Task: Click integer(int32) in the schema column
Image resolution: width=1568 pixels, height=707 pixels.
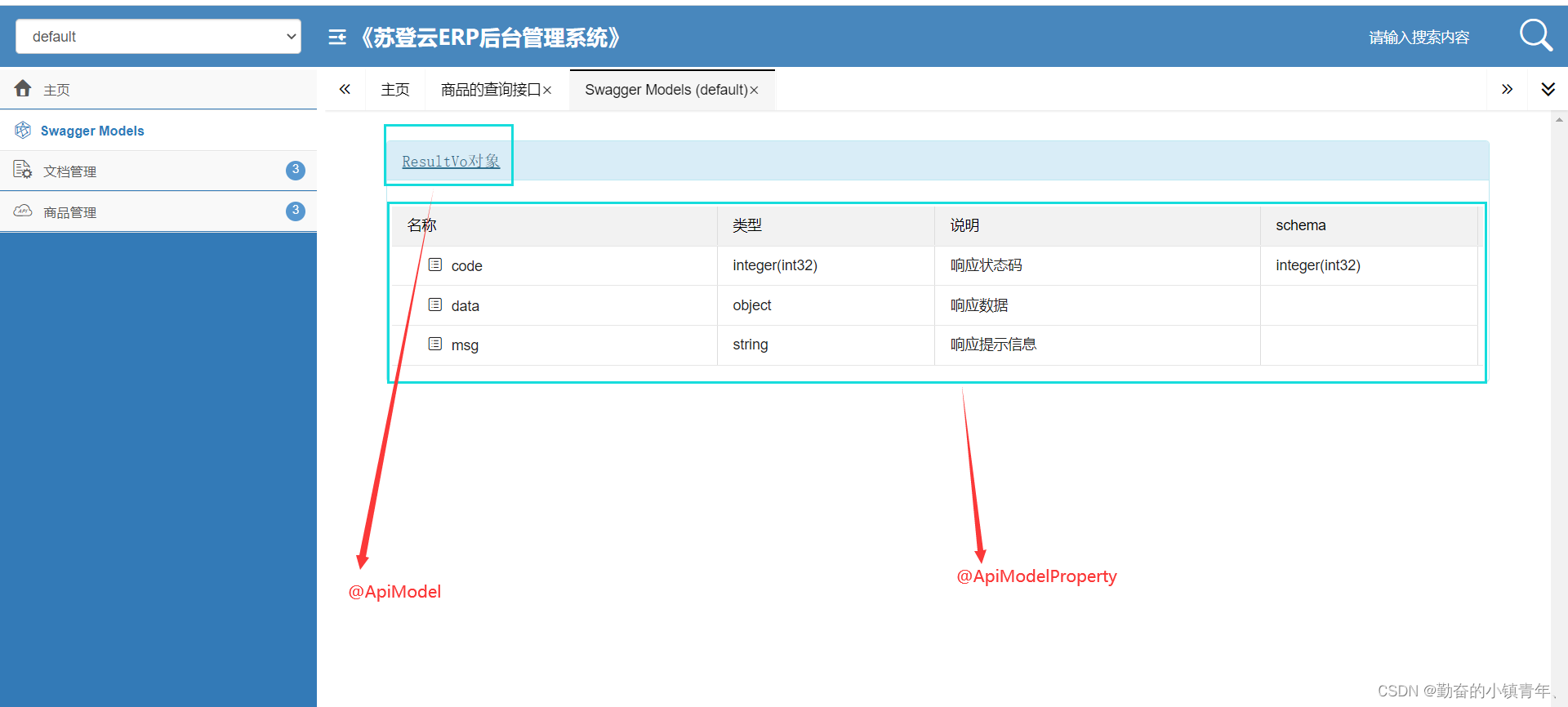Action: click(x=1318, y=265)
